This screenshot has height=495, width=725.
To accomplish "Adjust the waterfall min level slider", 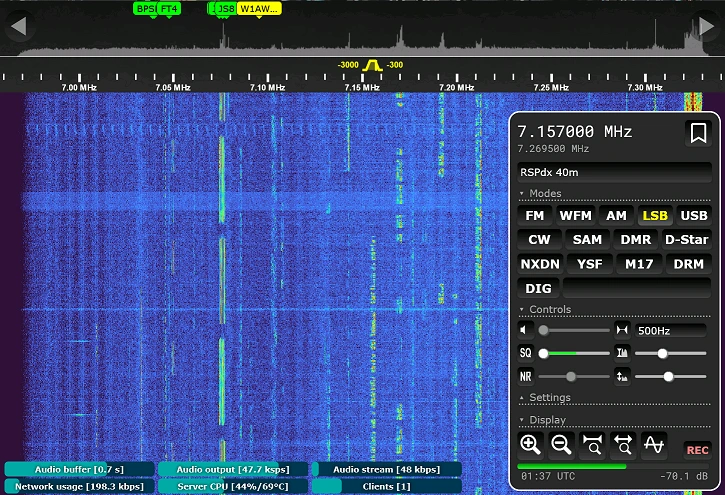I will [x=670, y=377].
